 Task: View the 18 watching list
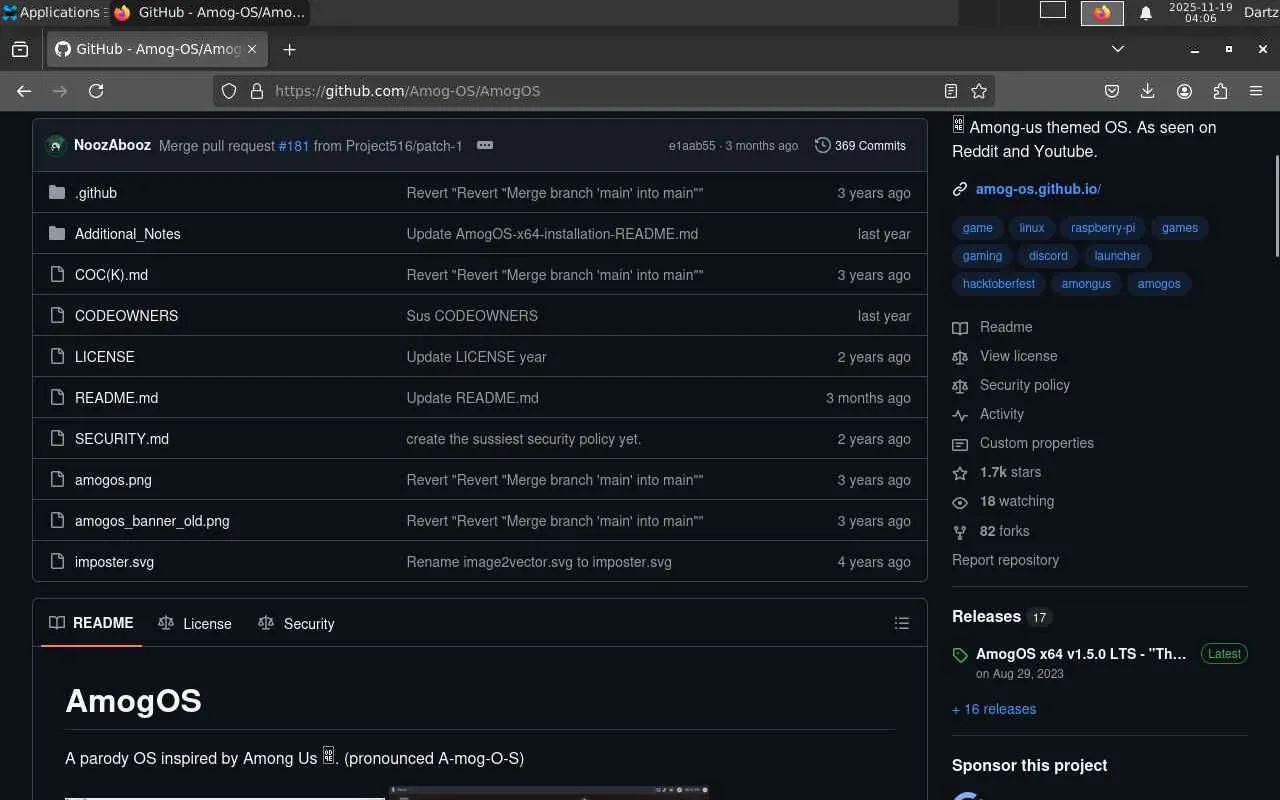[1017, 501]
